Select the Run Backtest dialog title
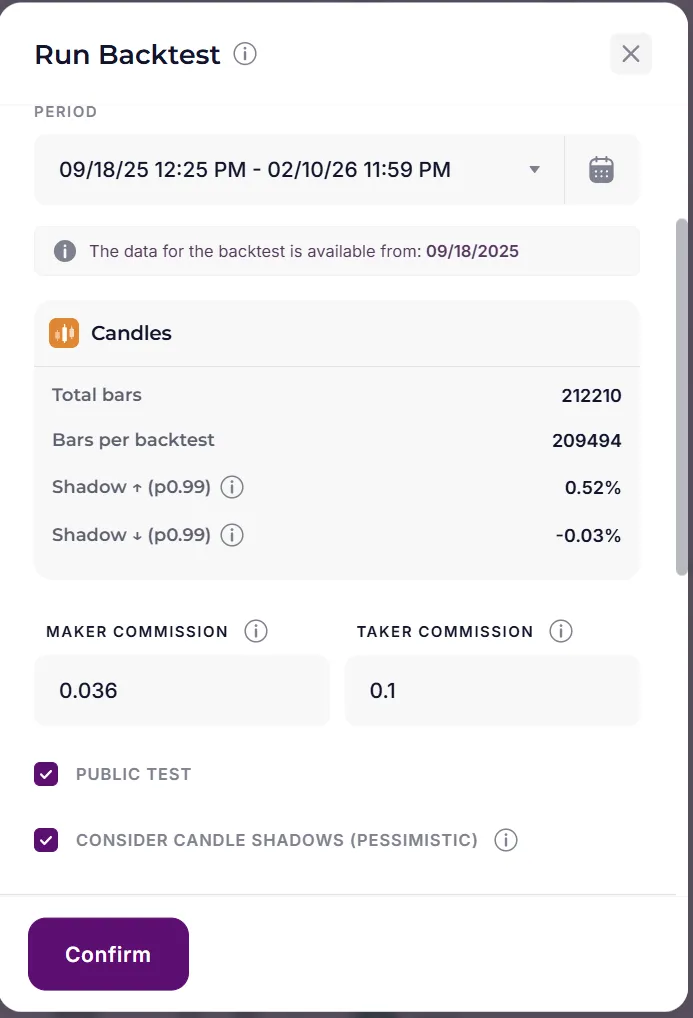 click(128, 55)
